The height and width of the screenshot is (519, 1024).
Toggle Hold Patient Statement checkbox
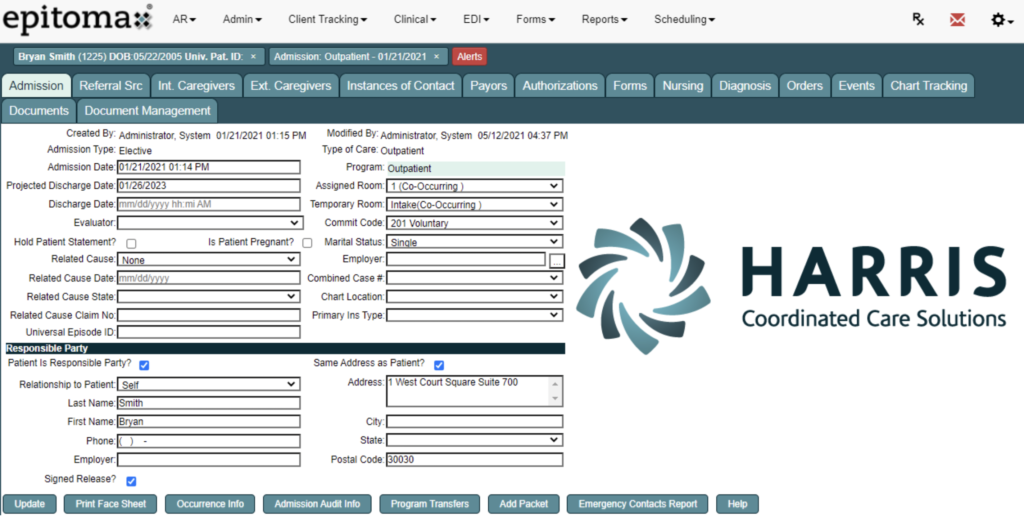point(131,244)
